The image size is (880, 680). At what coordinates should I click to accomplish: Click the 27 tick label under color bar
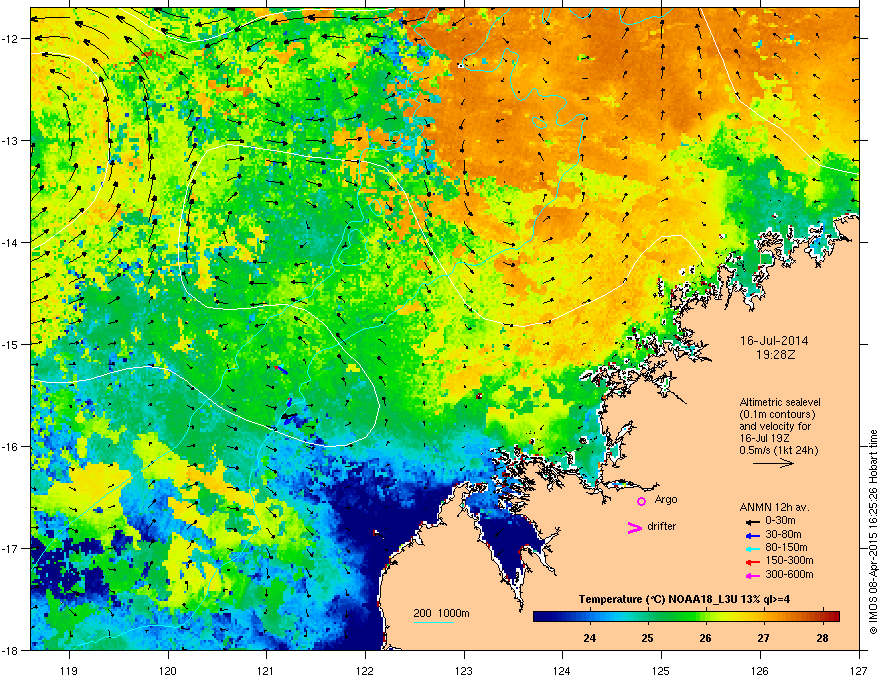click(x=763, y=638)
